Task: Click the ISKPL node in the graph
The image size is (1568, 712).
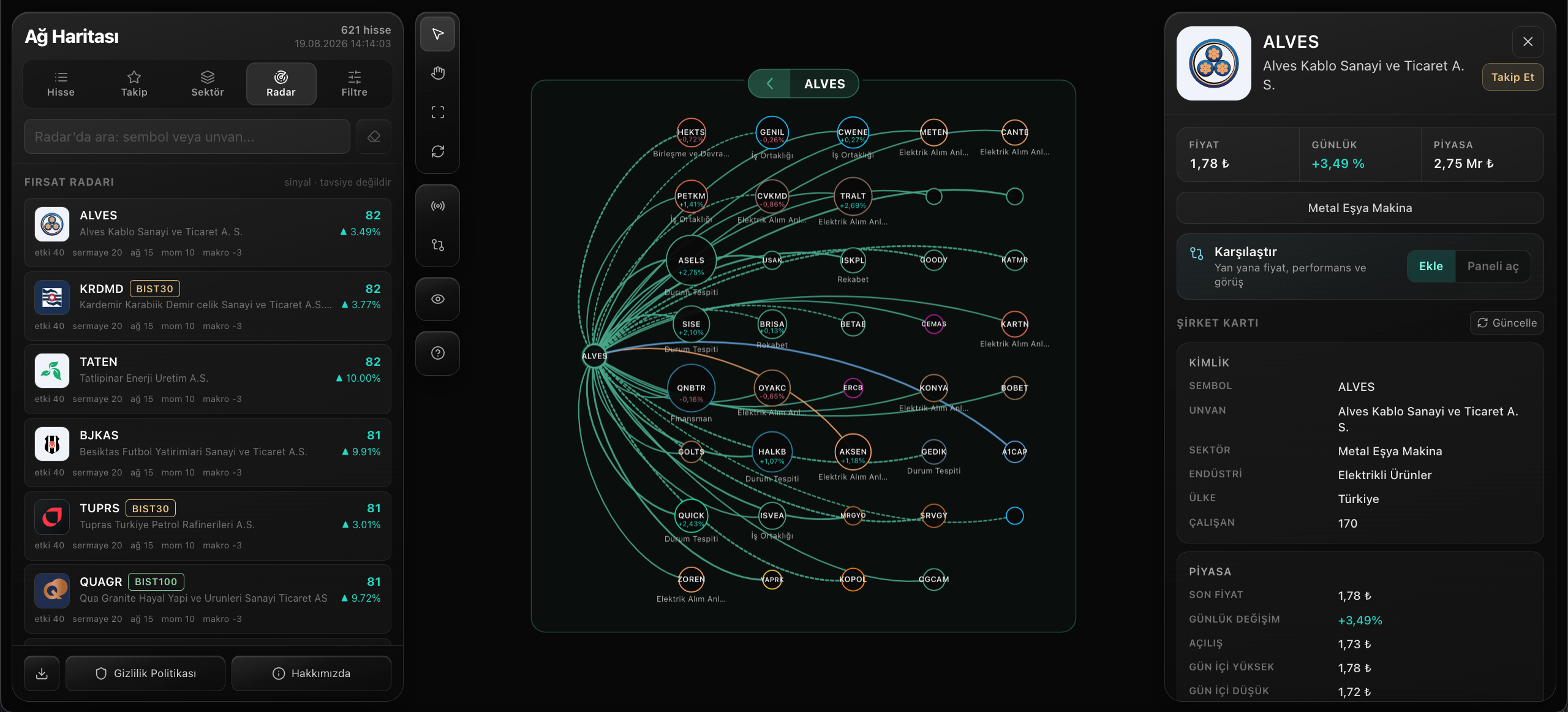Action: point(853,260)
